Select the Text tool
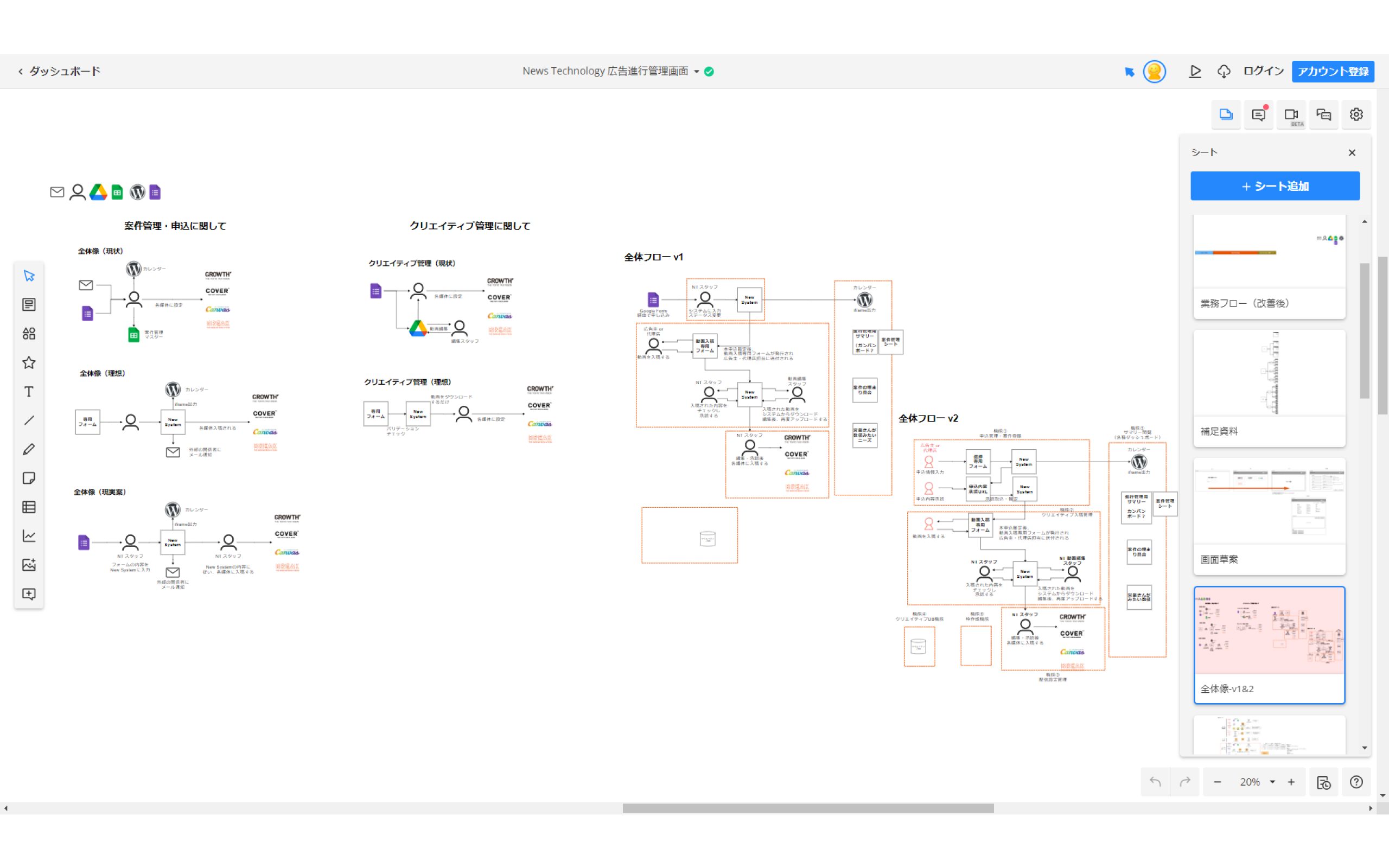The width and height of the screenshot is (1389, 868). coord(29,392)
